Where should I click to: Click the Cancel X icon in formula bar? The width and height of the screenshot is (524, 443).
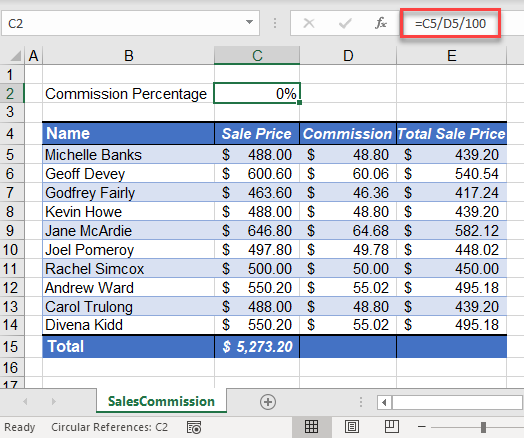coord(308,23)
